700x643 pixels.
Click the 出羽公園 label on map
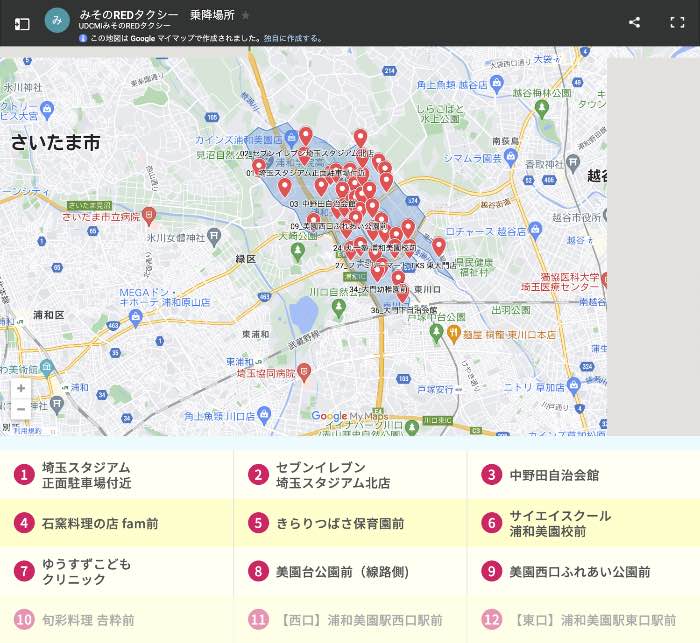tap(511, 309)
